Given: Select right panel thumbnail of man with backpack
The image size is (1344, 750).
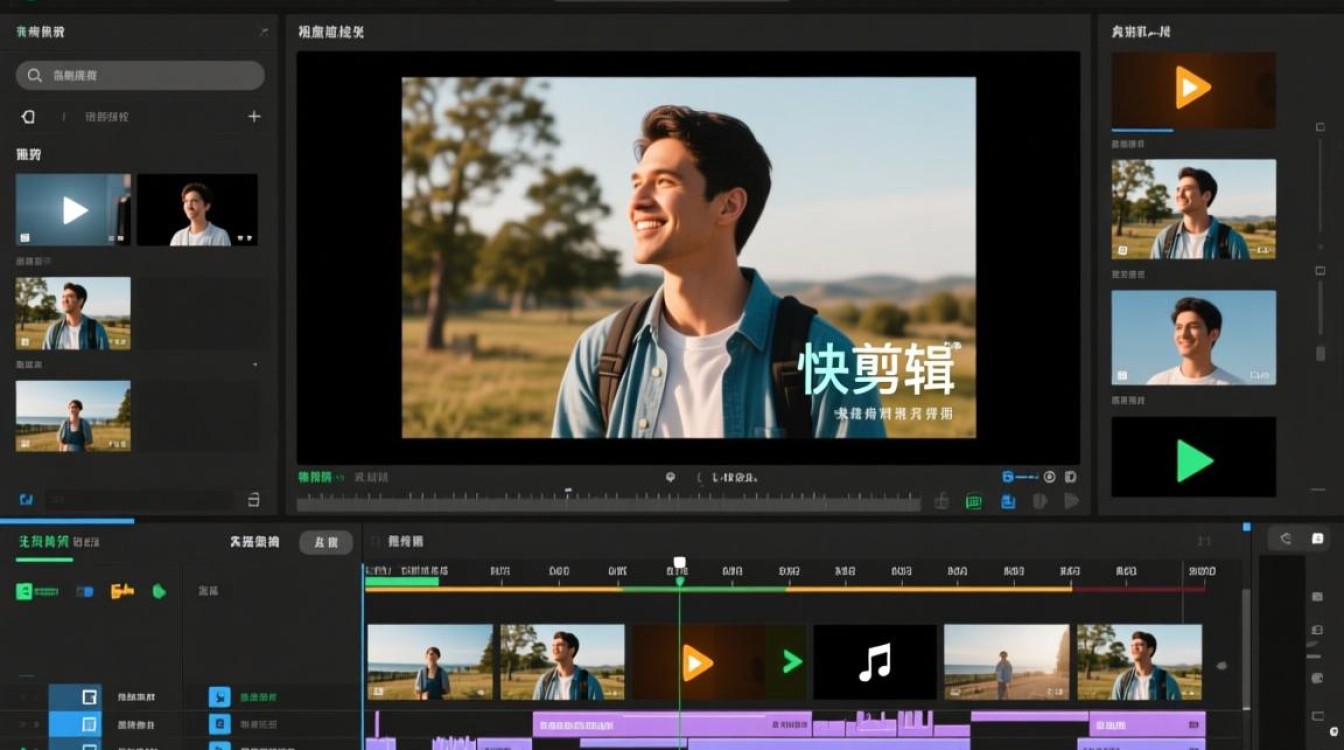Looking at the screenshot, I should [1193, 209].
